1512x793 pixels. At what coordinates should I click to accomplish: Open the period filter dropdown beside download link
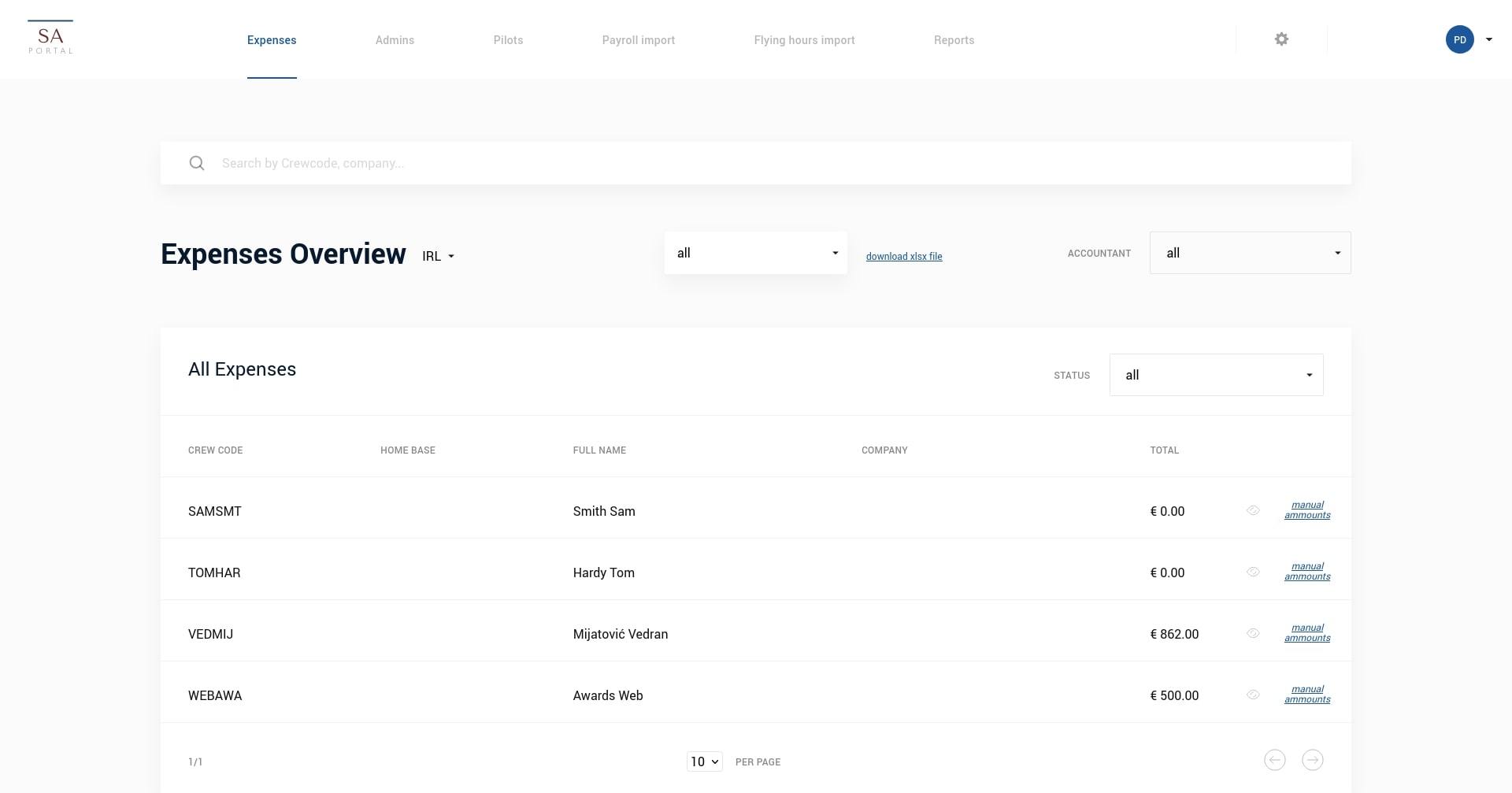(x=755, y=253)
